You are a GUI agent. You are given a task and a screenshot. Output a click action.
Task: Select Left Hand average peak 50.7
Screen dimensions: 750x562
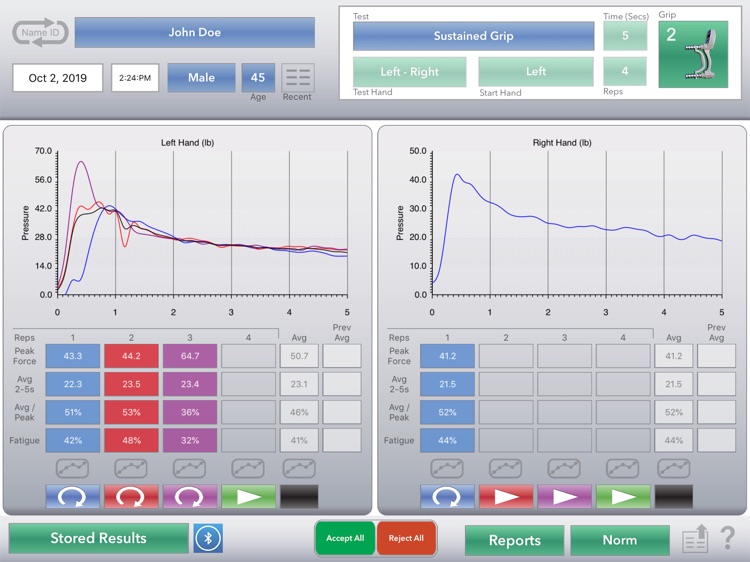coord(299,356)
